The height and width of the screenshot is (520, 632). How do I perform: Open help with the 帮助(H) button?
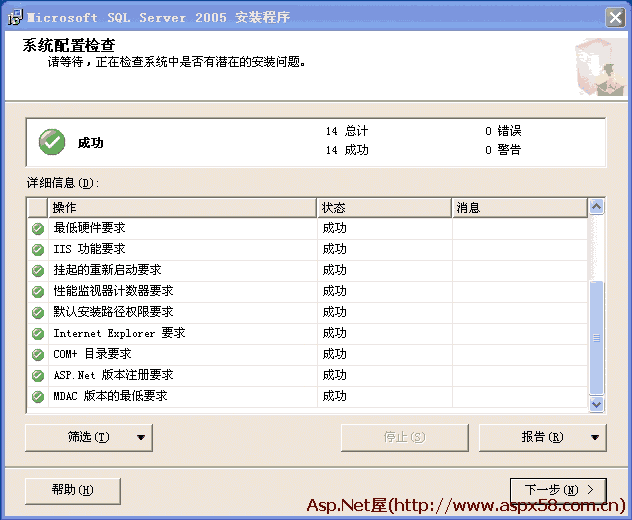pyautogui.click(x=73, y=491)
